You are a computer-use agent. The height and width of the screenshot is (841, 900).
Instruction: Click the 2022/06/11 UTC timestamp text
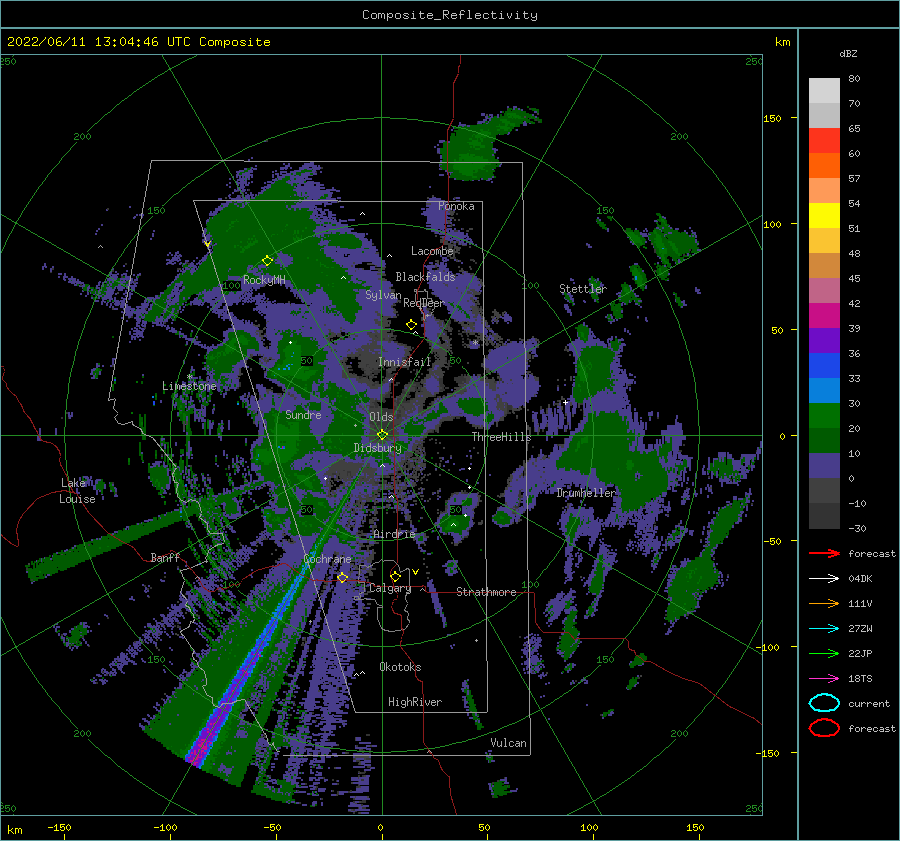[138, 42]
